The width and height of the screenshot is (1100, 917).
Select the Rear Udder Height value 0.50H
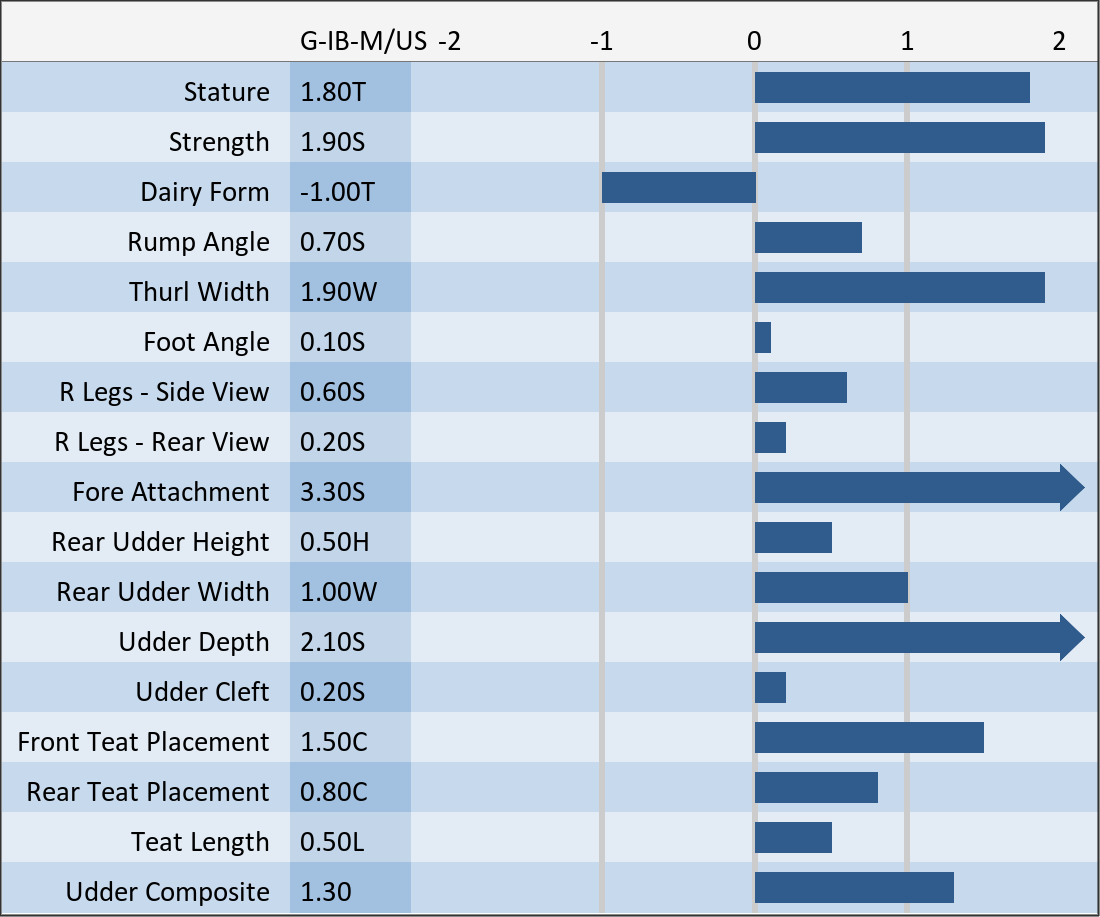(334, 542)
